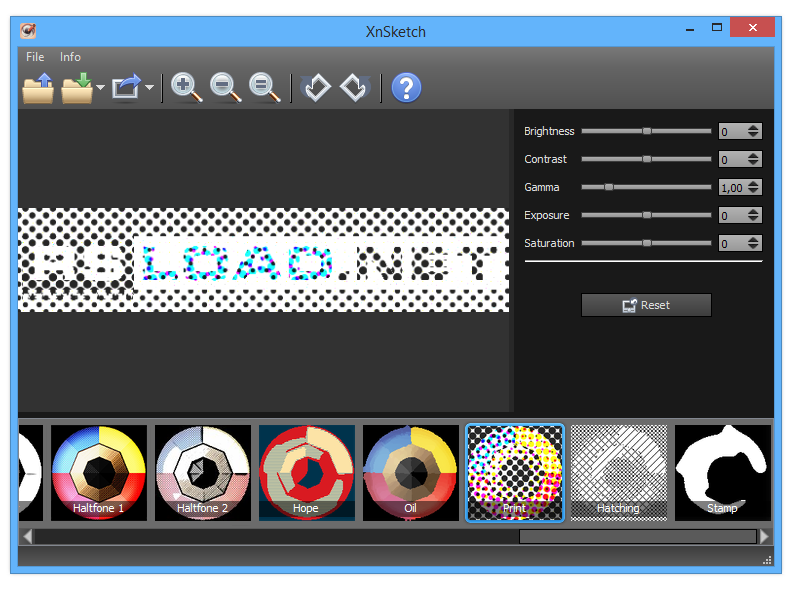Zoom in with the plus magnifier
The height and width of the screenshot is (589, 798).
pos(186,88)
